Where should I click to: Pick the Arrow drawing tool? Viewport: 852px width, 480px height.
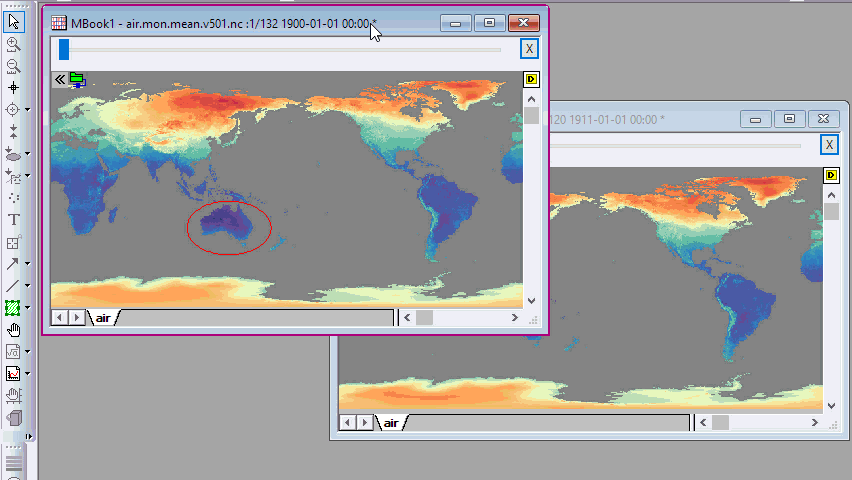14,264
